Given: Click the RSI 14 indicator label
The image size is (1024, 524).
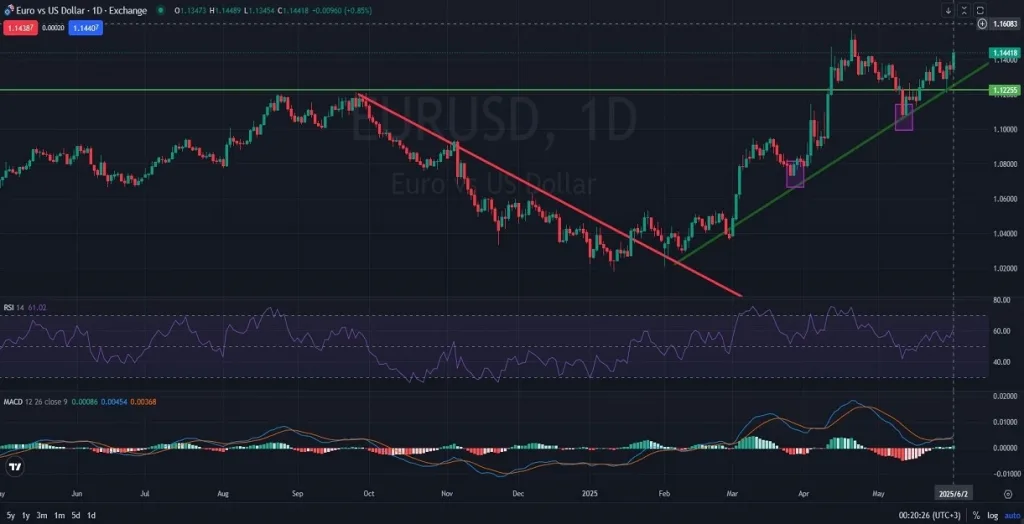Looking at the screenshot, I should (x=14, y=307).
